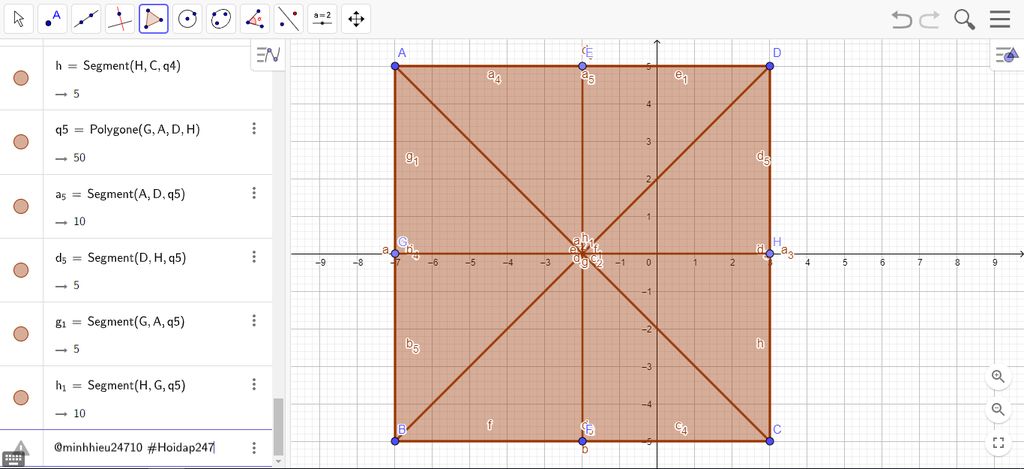Open the Algebra view style bar
The width and height of the screenshot is (1024, 469).
(x=268, y=56)
